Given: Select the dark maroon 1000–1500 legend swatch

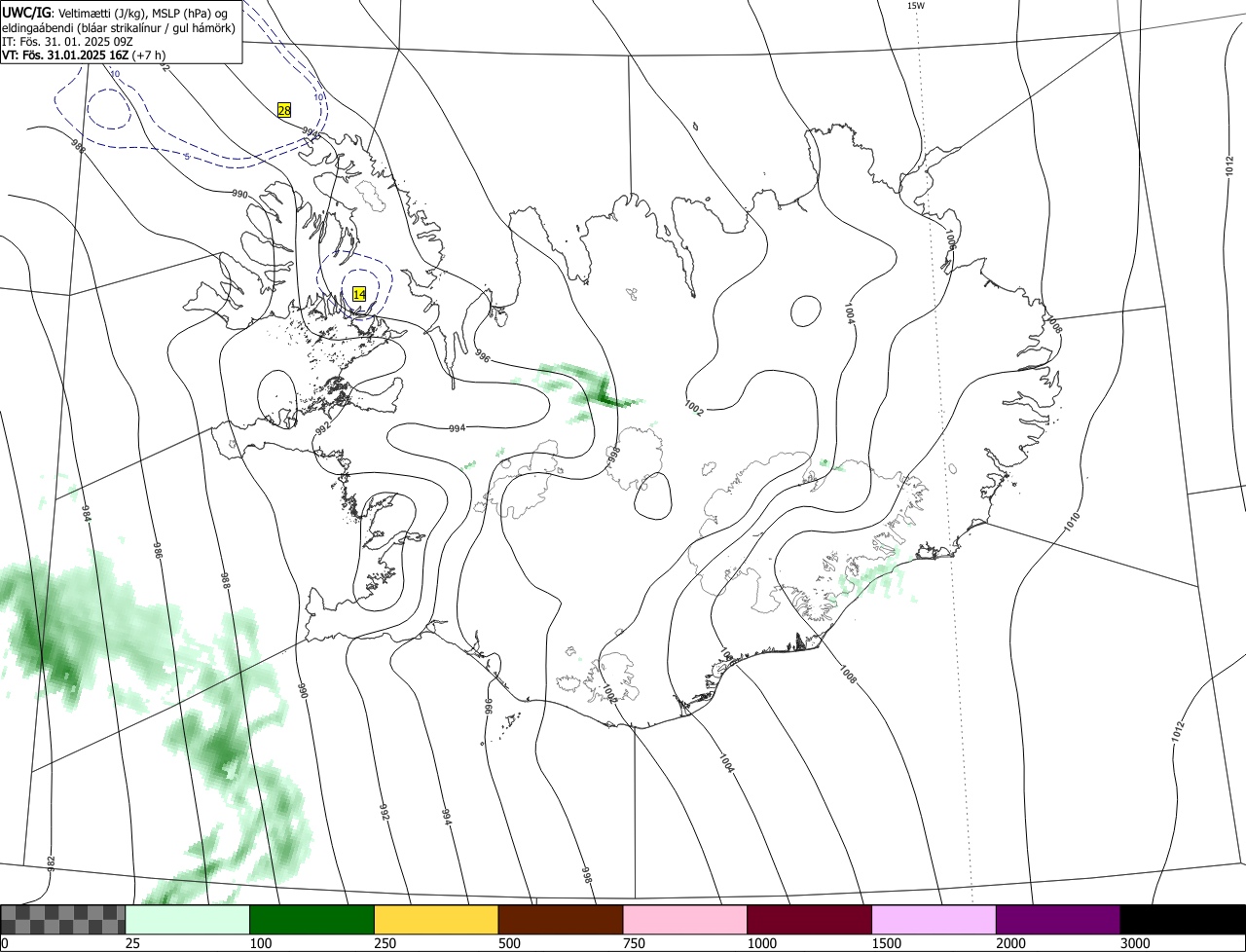Looking at the screenshot, I should click(x=810, y=919).
